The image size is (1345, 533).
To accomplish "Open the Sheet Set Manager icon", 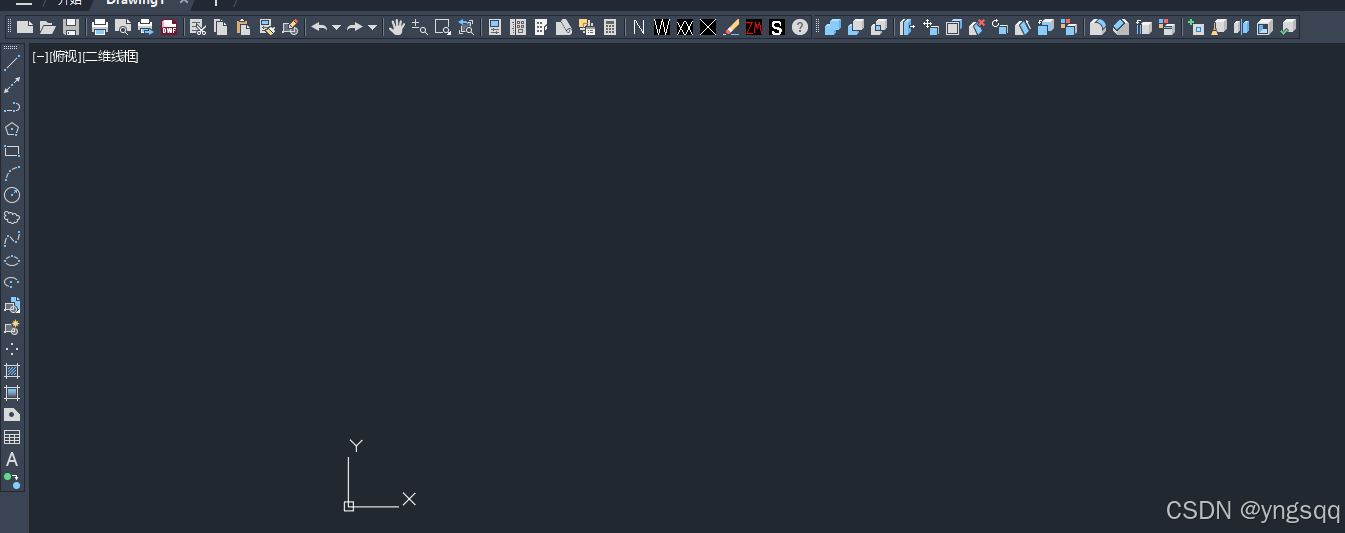I will coord(564,27).
